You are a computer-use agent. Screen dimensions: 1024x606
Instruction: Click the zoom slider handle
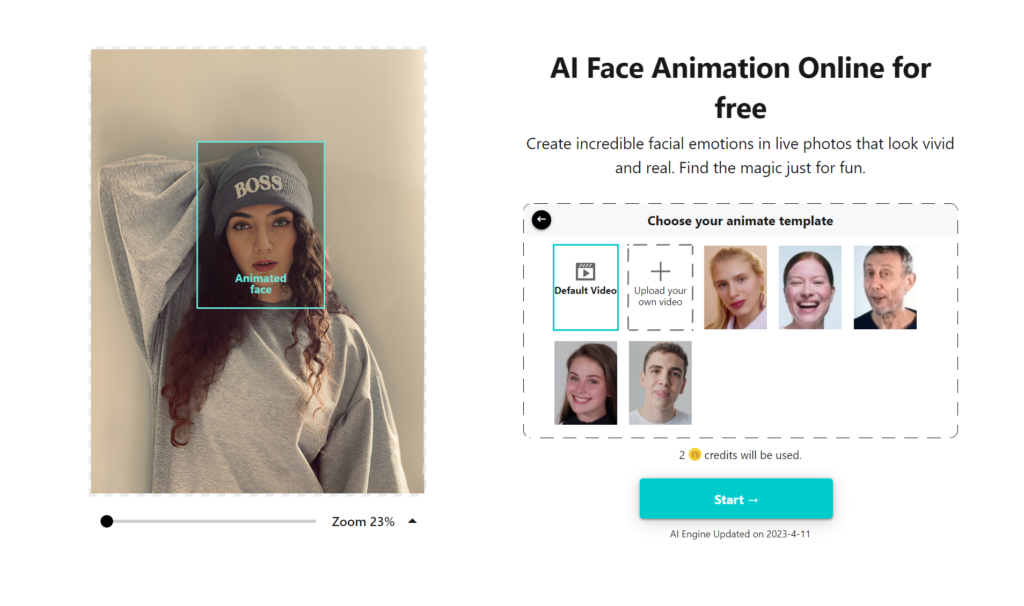click(x=107, y=520)
